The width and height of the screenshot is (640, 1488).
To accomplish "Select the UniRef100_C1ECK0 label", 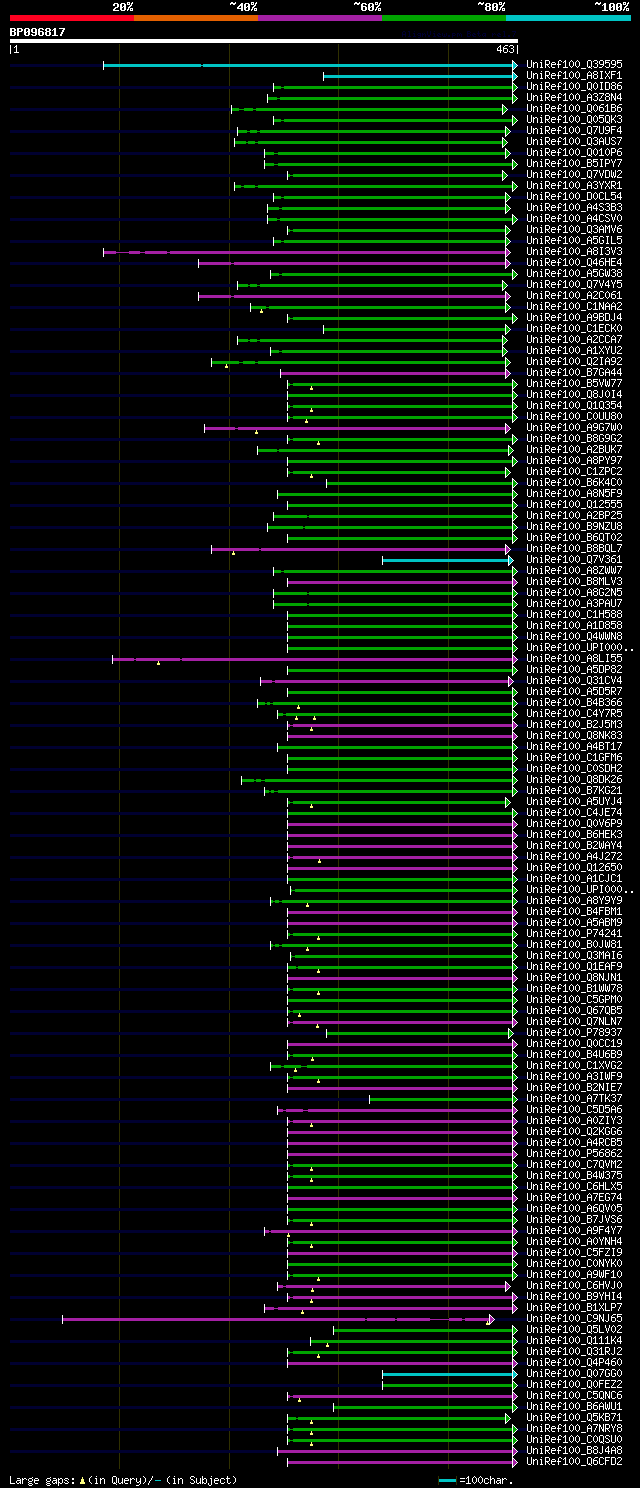I will (x=574, y=328).
